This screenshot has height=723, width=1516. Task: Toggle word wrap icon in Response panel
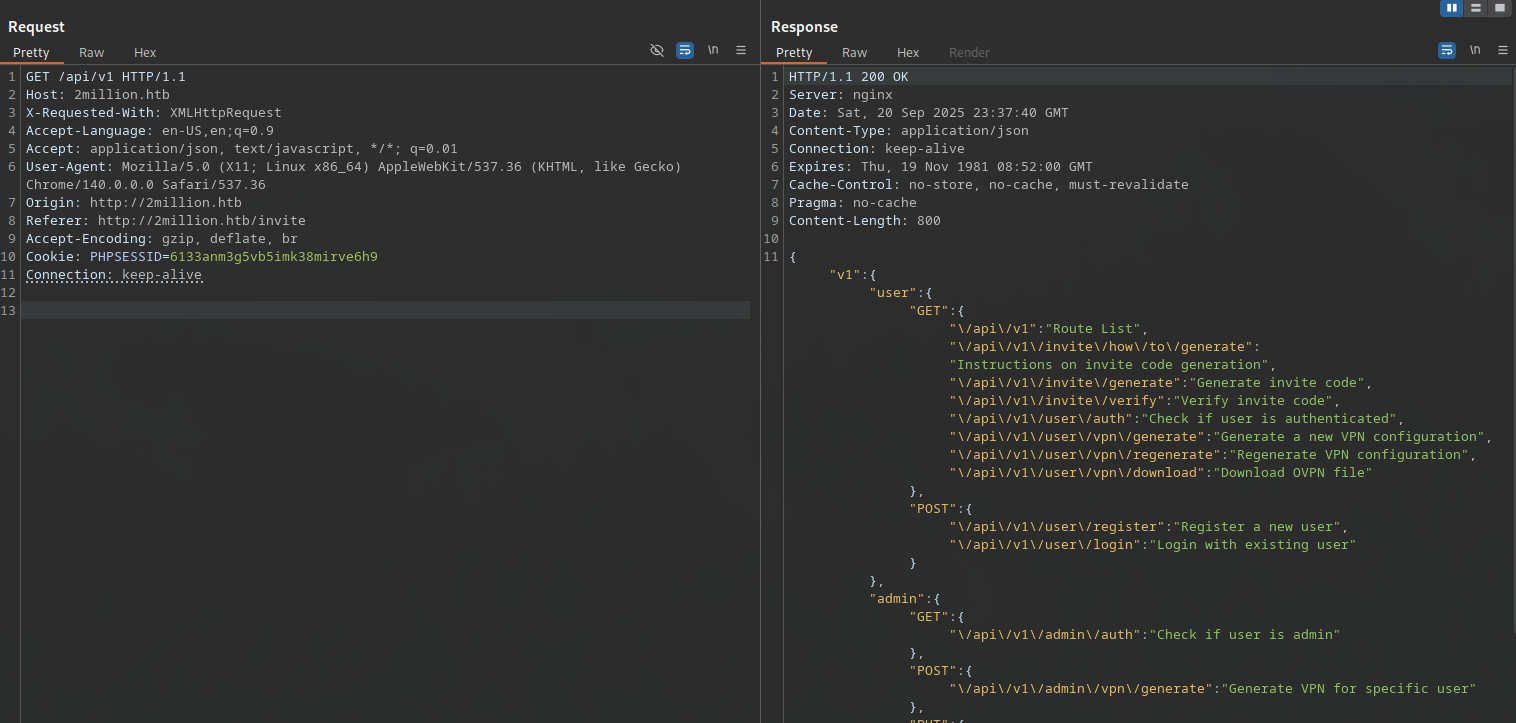click(1447, 50)
